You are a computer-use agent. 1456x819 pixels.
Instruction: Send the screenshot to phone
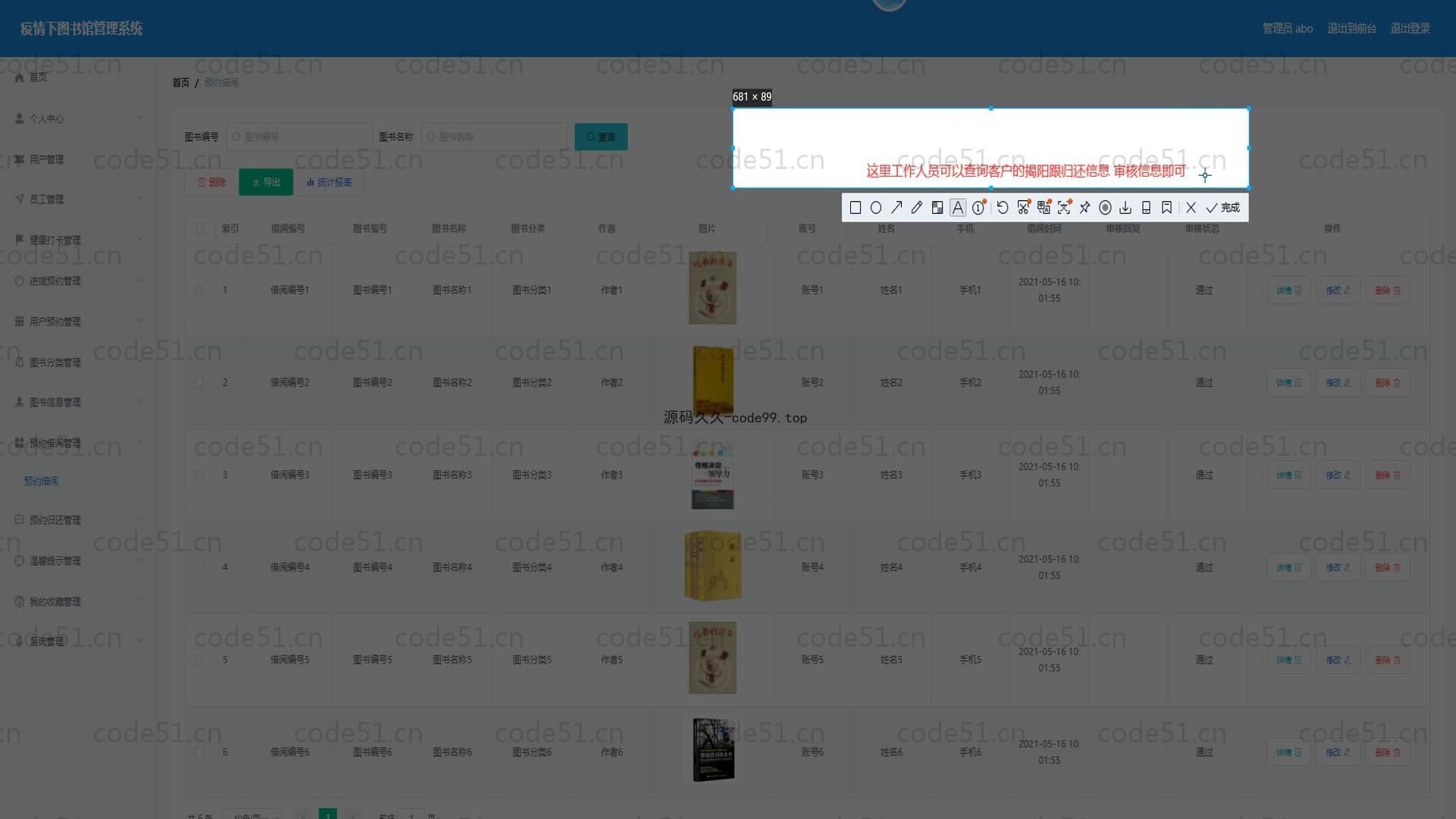point(1147,208)
